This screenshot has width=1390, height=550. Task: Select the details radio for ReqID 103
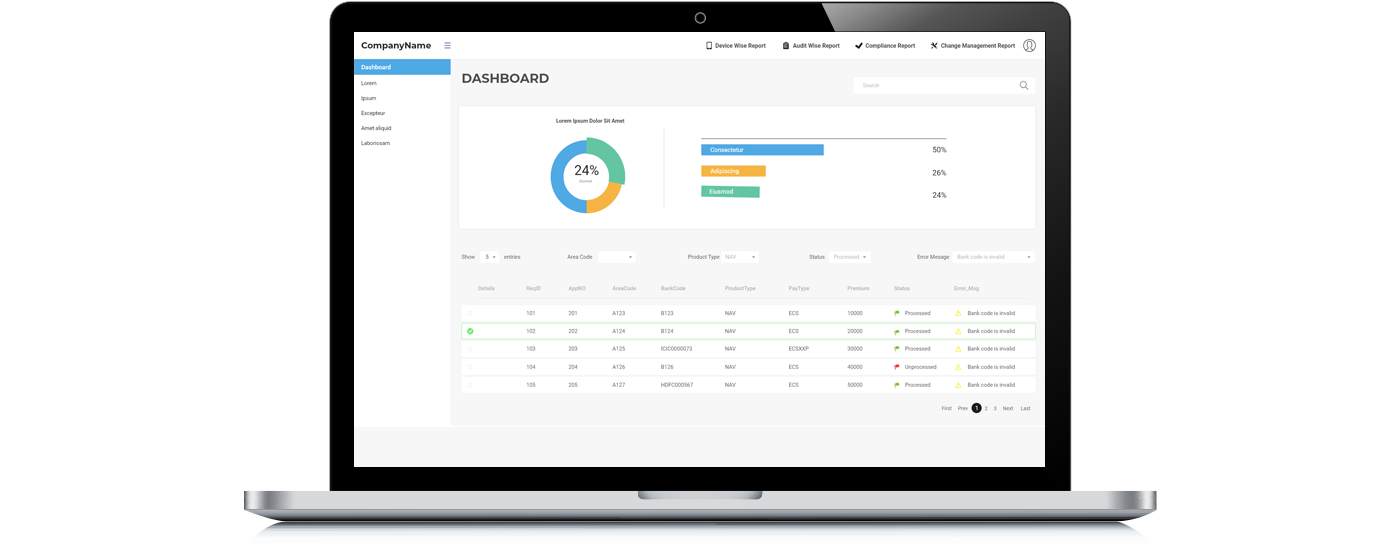coord(470,349)
